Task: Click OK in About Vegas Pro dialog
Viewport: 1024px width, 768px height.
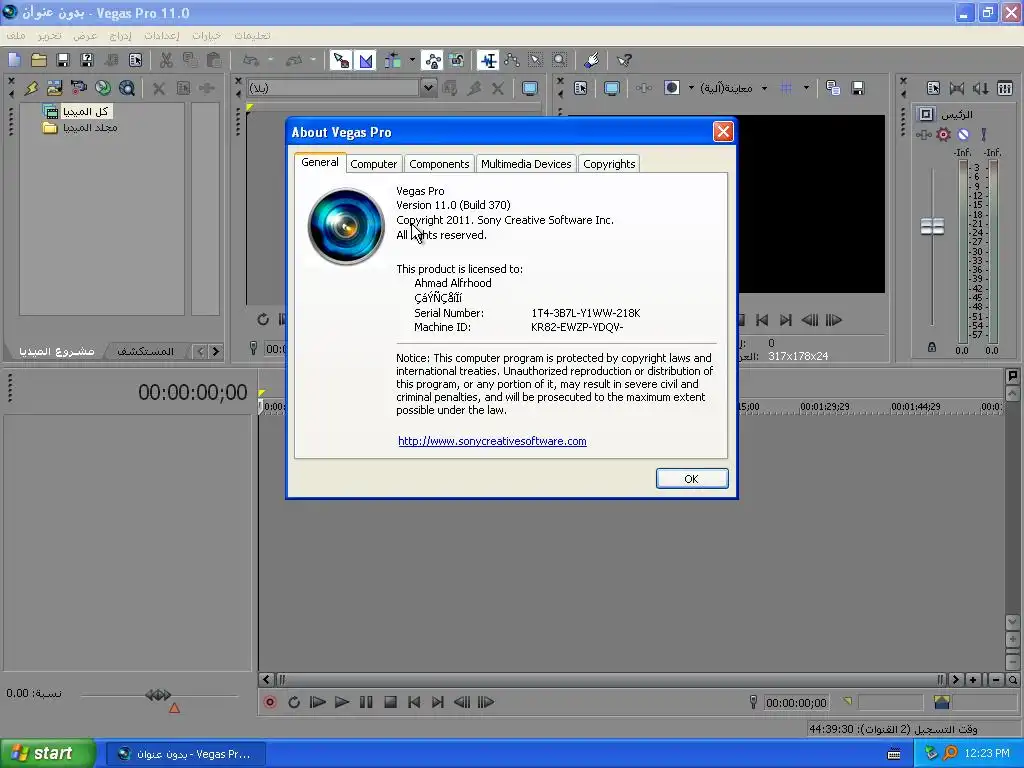Action: [x=692, y=479]
